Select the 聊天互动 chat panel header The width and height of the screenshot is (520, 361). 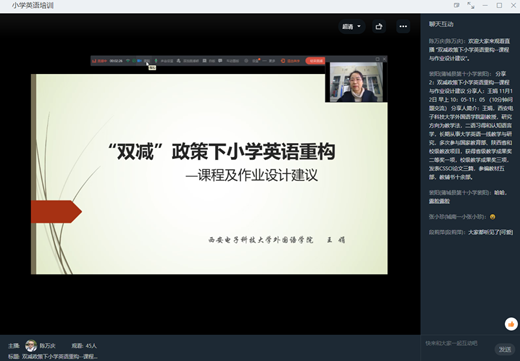pyautogui.click(x=441, y=24)
